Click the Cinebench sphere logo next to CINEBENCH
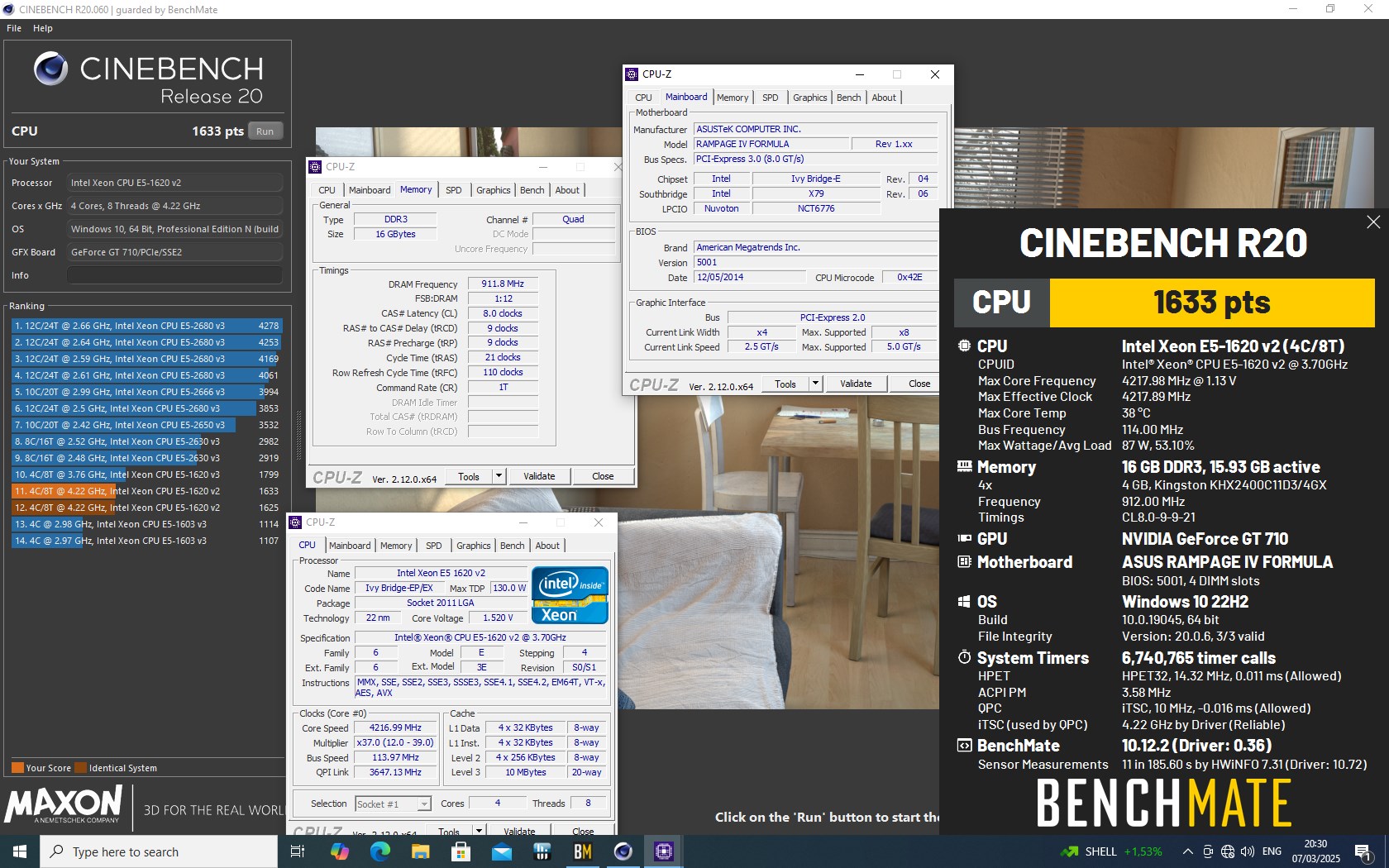This screenshot has width=1389, height=868. [x=50, y=69]
